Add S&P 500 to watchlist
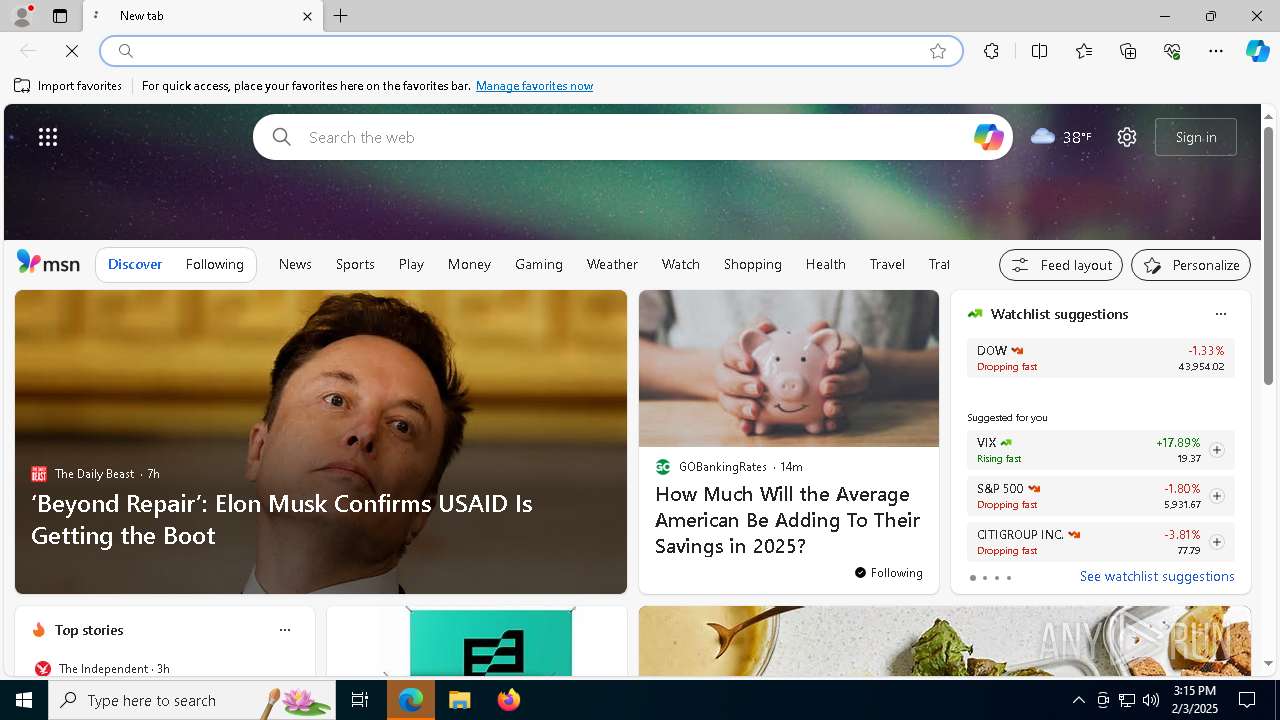 point(1216,496)
